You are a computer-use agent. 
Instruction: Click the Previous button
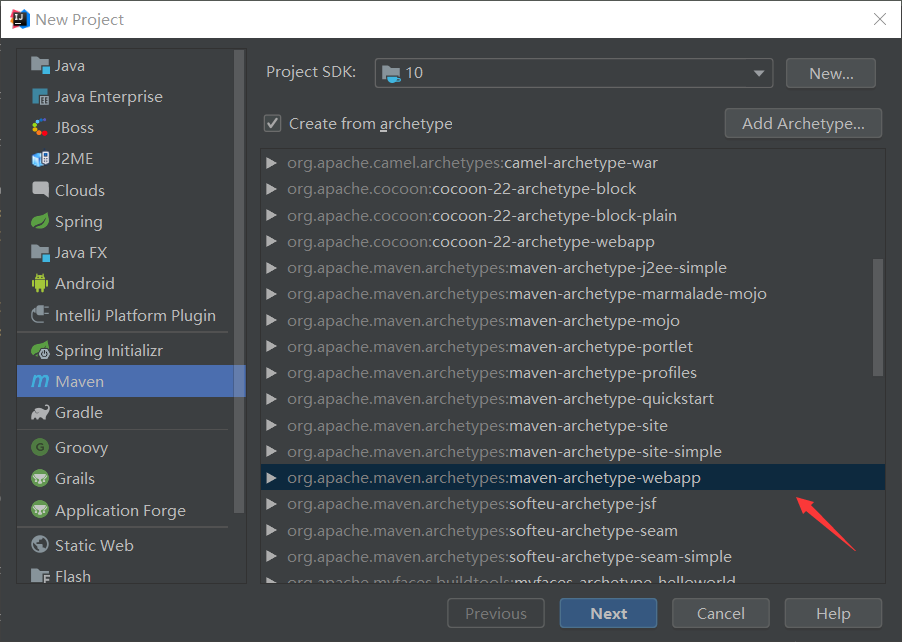496,613
